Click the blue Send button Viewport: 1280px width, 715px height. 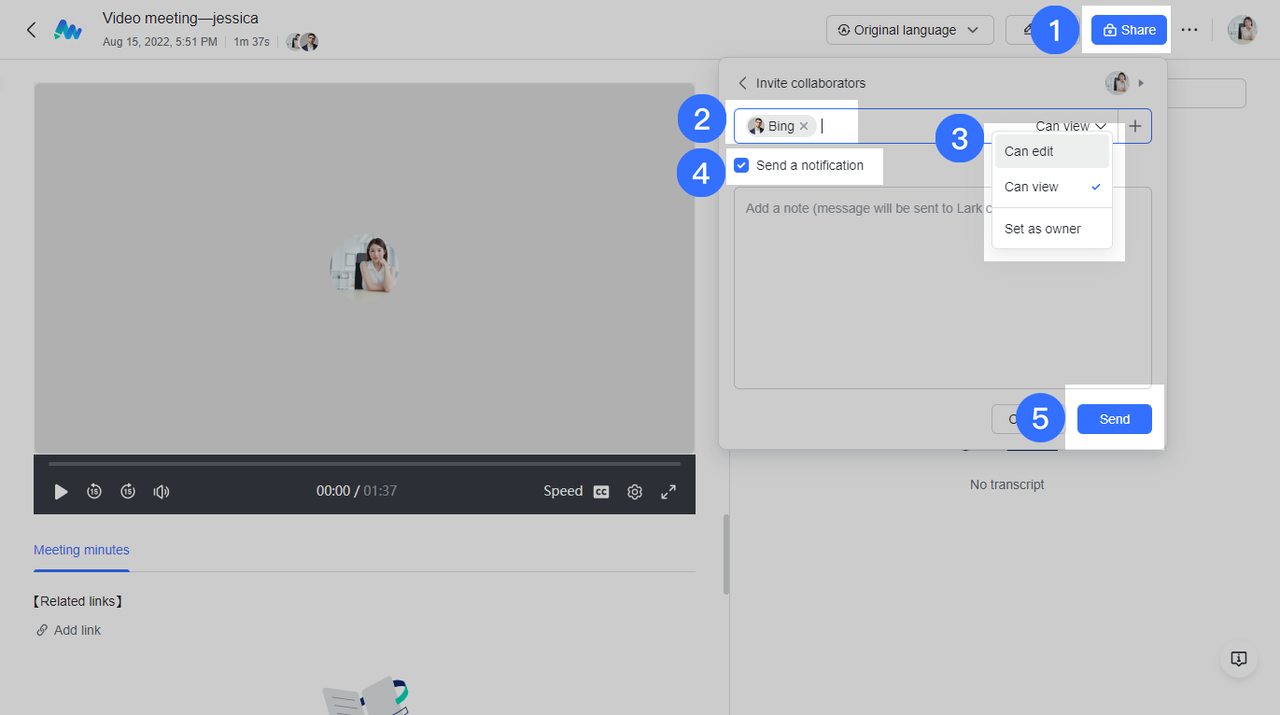tap(1114, 419)
